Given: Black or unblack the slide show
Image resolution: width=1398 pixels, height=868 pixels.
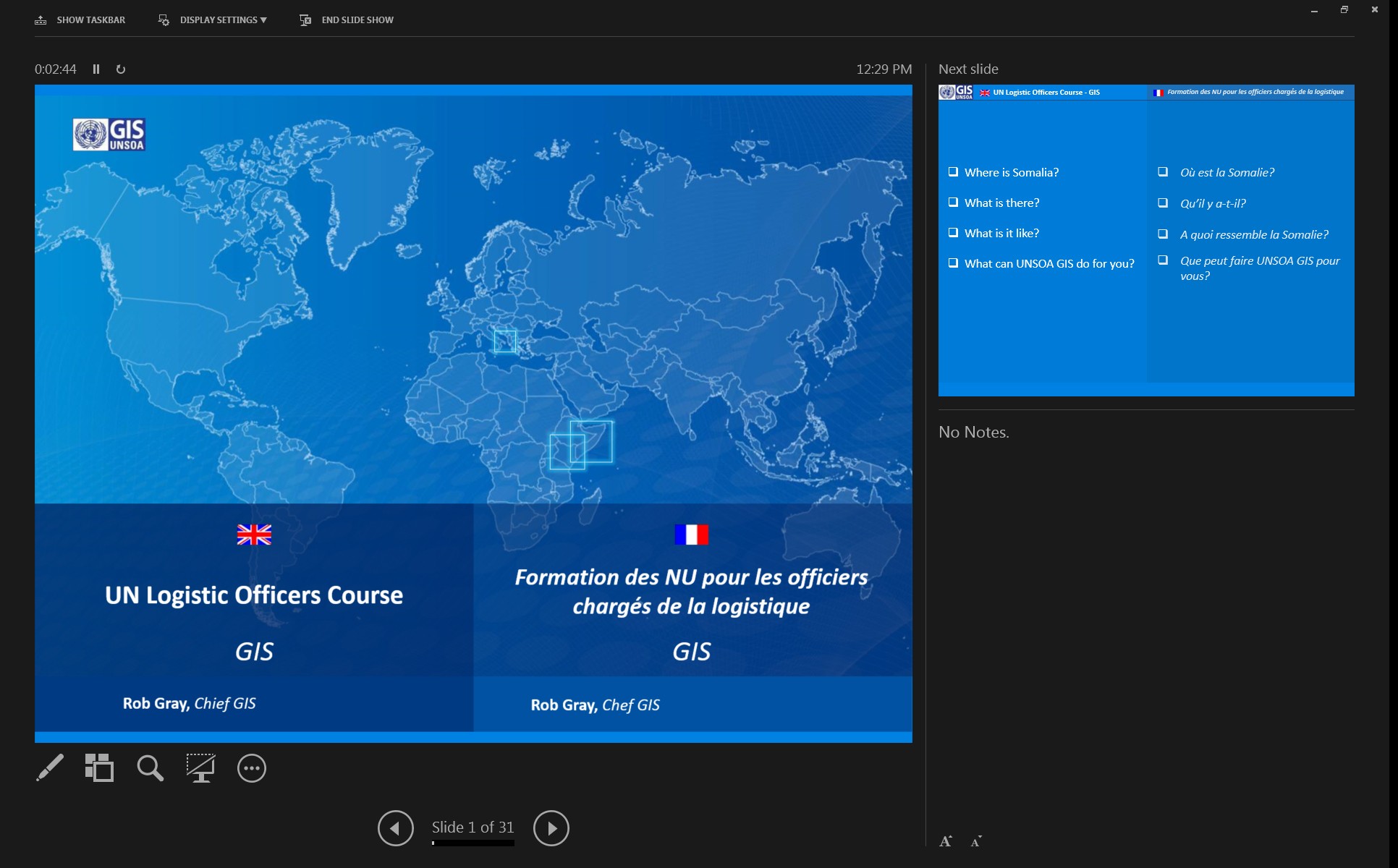Looking at the screenshot, I should point(200,767).
